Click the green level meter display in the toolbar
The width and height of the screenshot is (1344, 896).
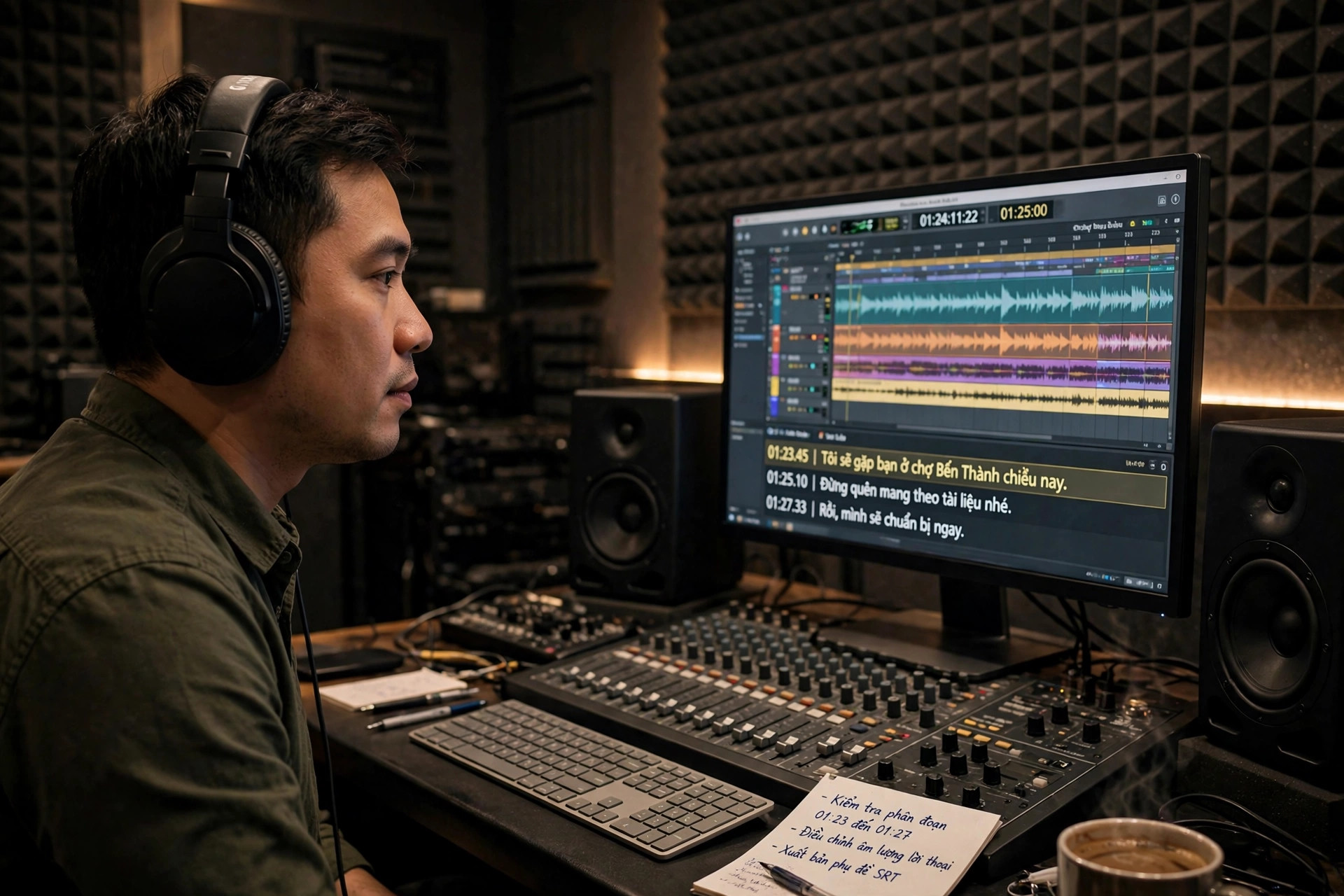click(858, 225)
